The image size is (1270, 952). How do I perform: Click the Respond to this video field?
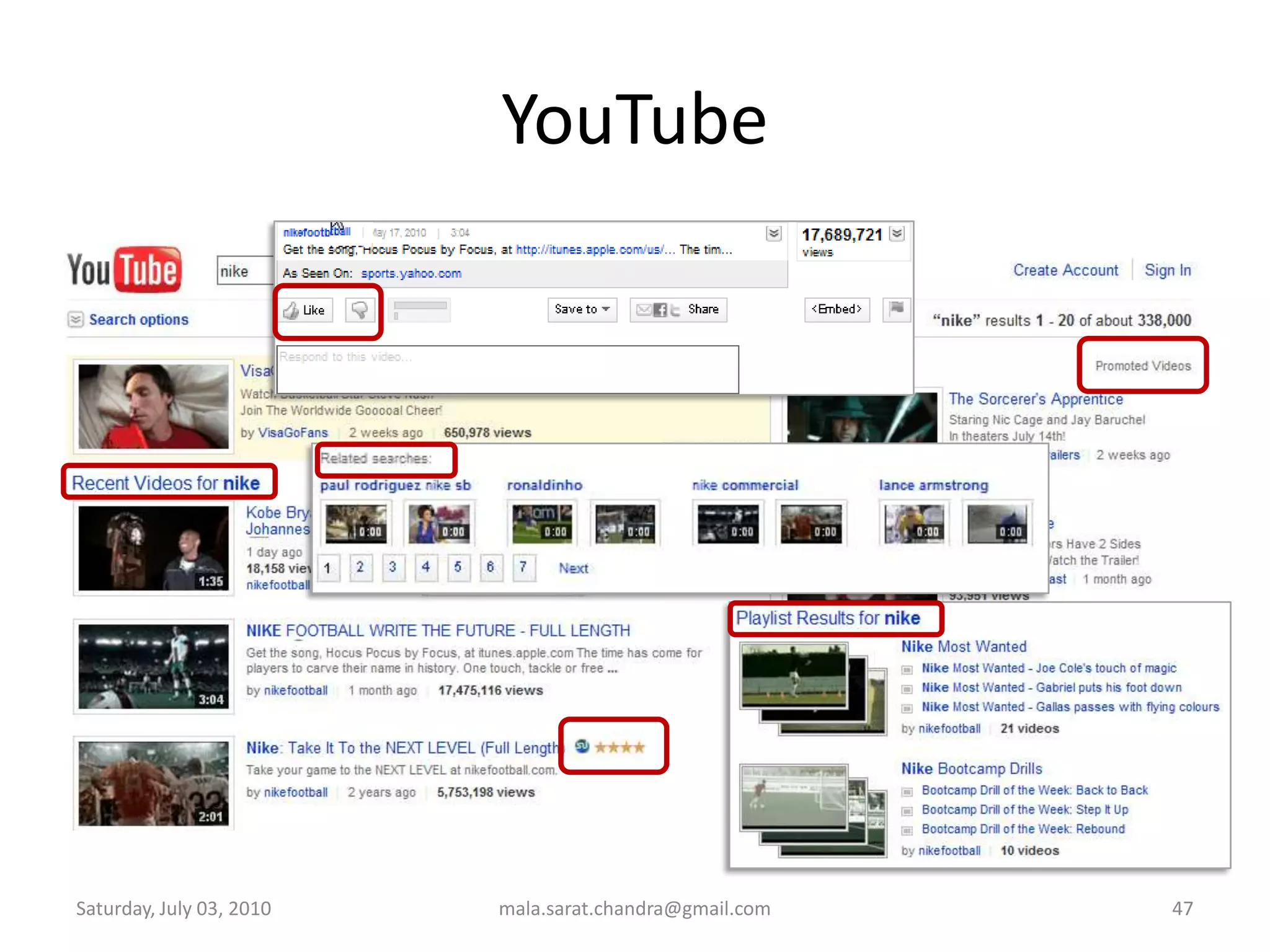pos(508,369)
